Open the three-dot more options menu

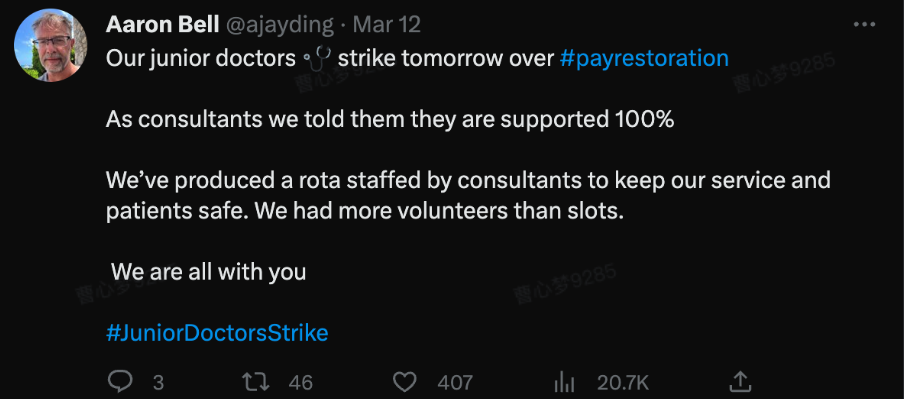tap(864, 25)
